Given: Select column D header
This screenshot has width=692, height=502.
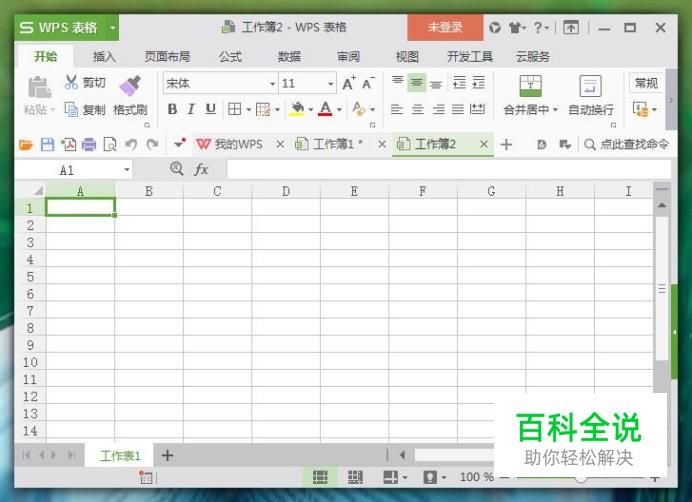Looking at the screenshot, I should click(286, 191).
